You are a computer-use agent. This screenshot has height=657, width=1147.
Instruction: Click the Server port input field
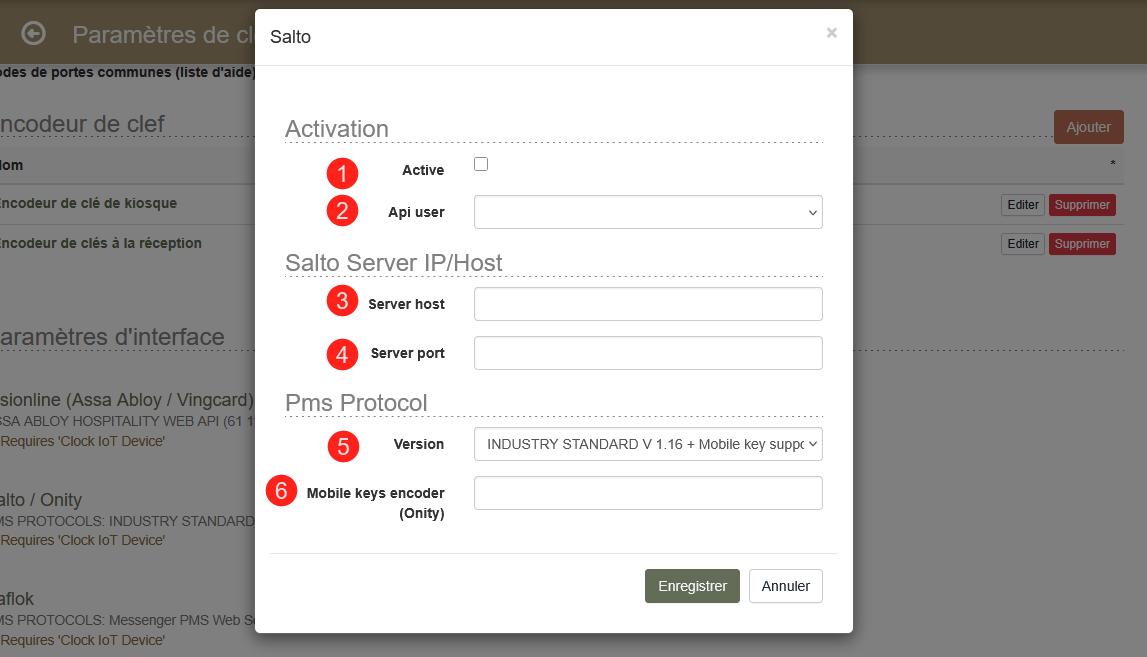click(648, 353)
